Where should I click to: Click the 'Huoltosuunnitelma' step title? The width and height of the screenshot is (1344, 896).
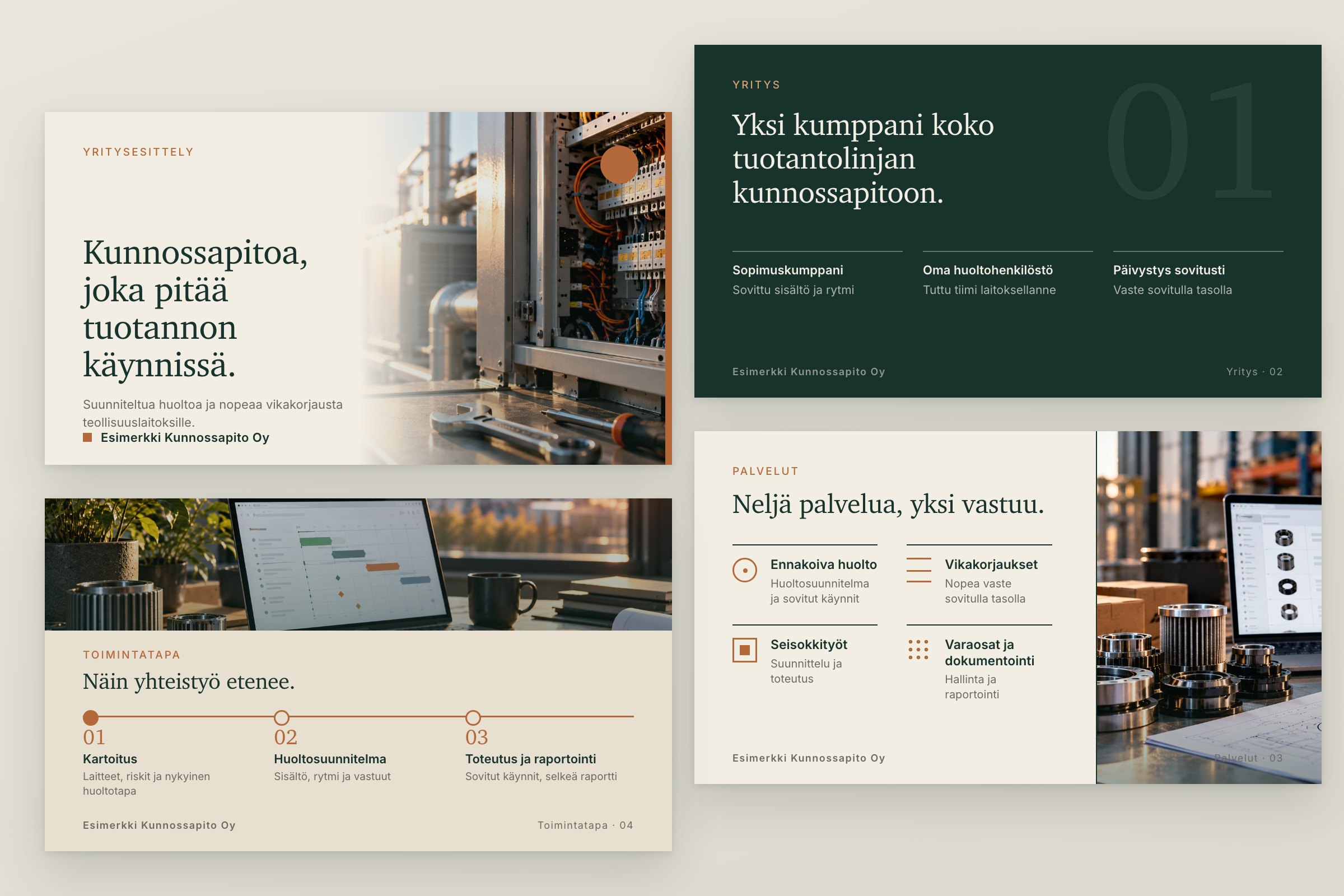pos(330,759)
